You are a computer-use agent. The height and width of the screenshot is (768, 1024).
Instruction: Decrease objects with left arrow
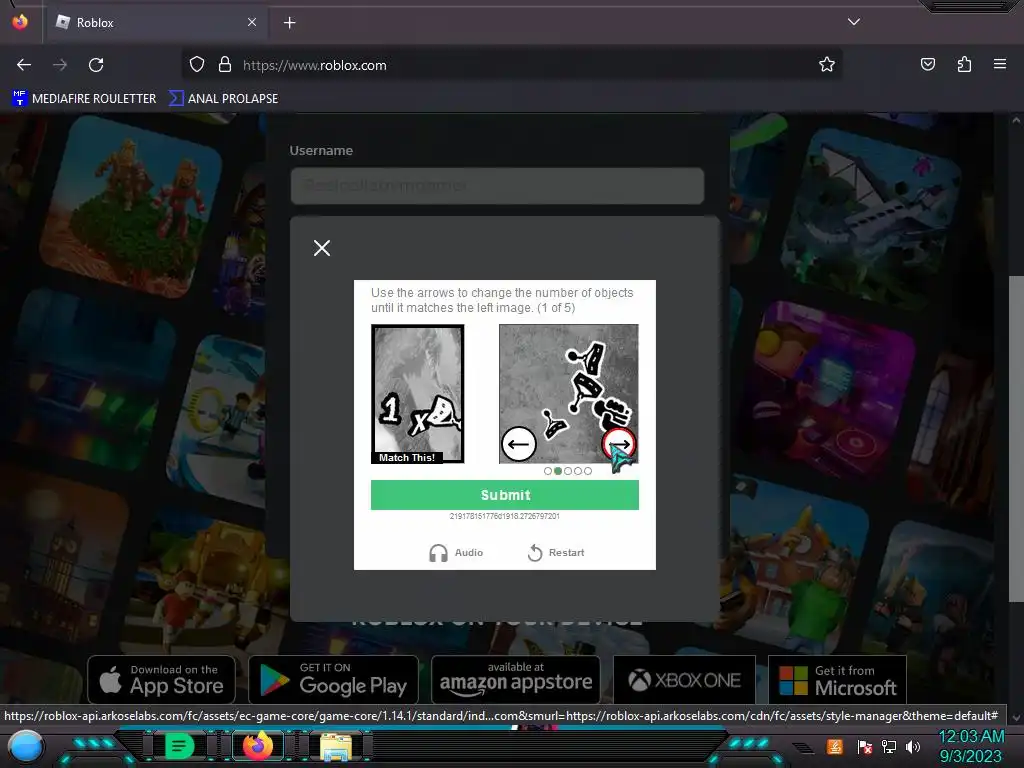click(519, 444)
